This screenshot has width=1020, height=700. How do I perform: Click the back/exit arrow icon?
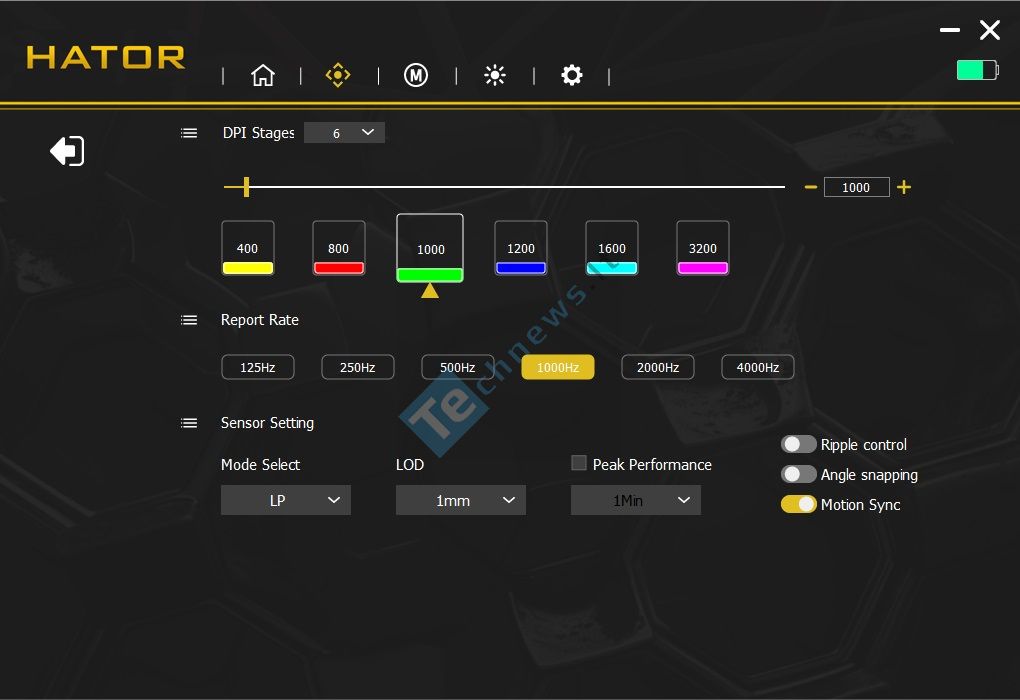pyautogui.click(x=68, y=151)
